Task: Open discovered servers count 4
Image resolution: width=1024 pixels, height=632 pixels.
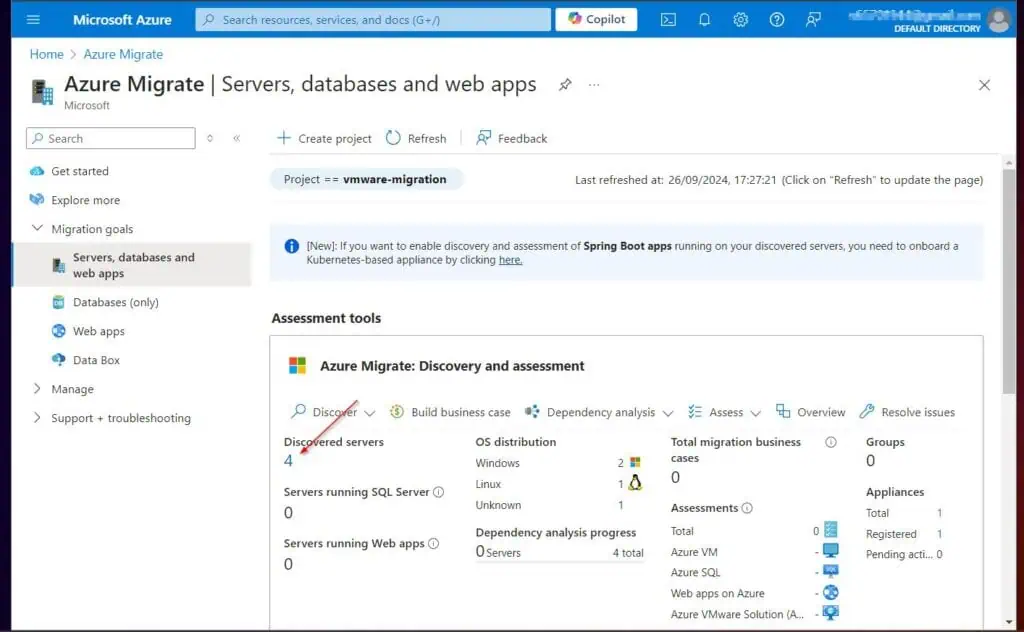Action: [288, 461]
